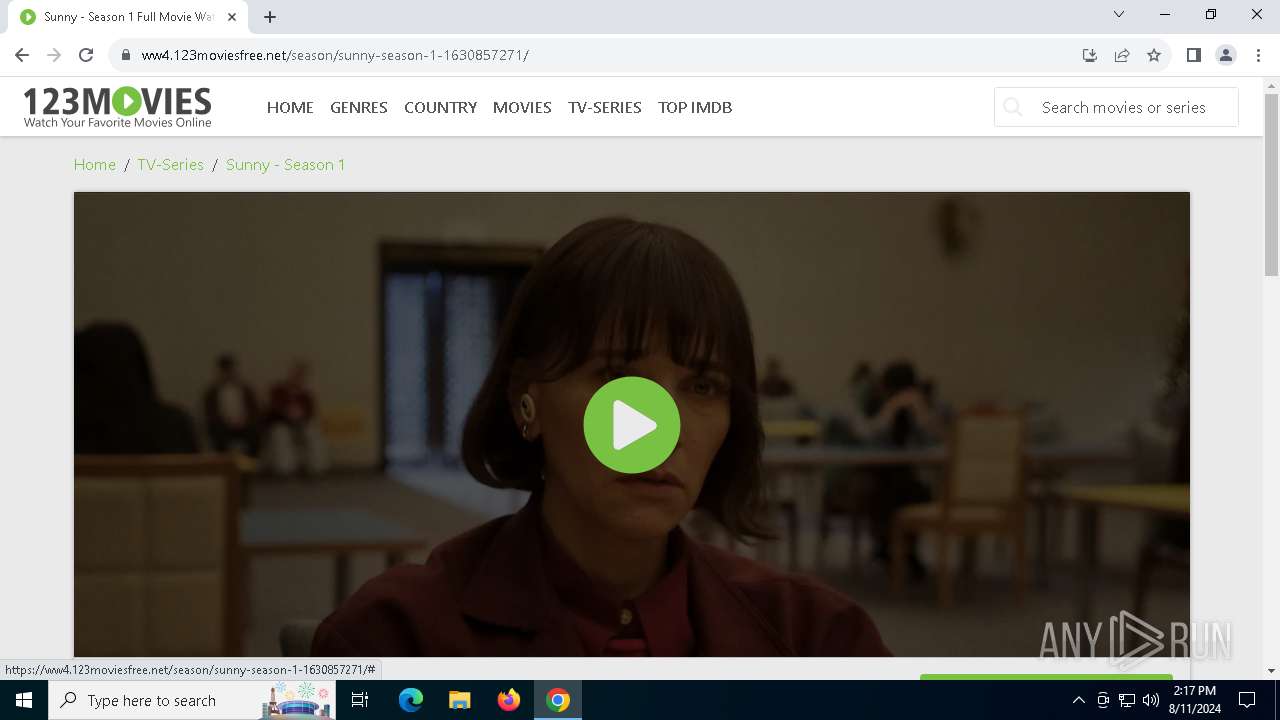The image size is (1280, 720).
Task: Click the 123Movies site logo
Action: (118, 107)
